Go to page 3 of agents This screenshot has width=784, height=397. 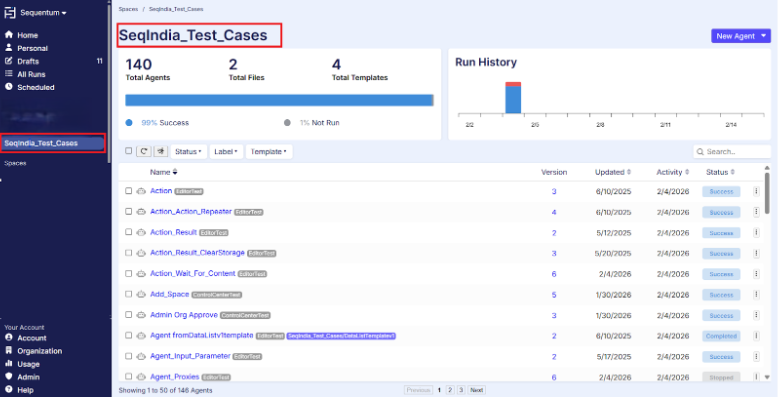click(x=461, y=390)
